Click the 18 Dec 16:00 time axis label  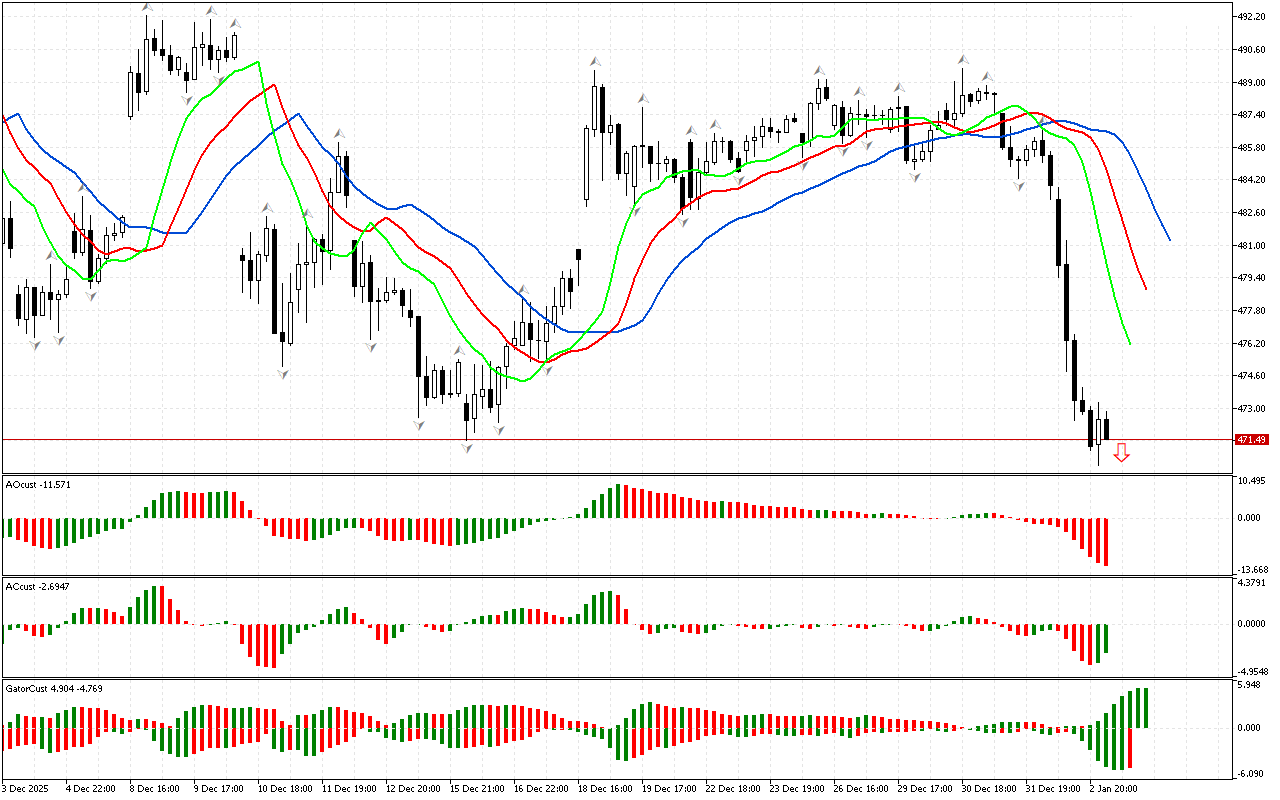pos(605,788)
